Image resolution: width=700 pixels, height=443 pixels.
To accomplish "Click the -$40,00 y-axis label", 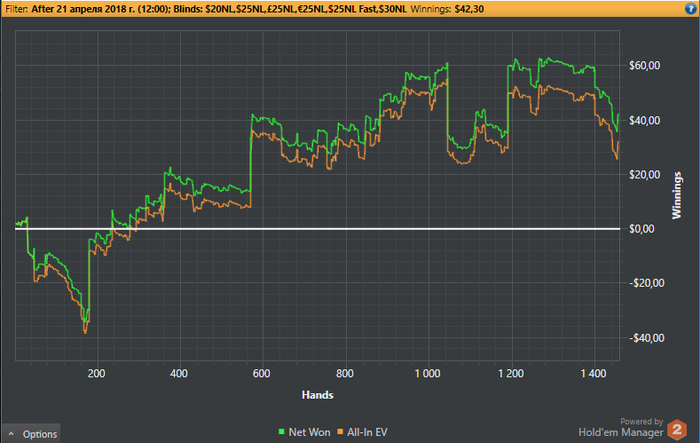I will [x=646, y=338].
